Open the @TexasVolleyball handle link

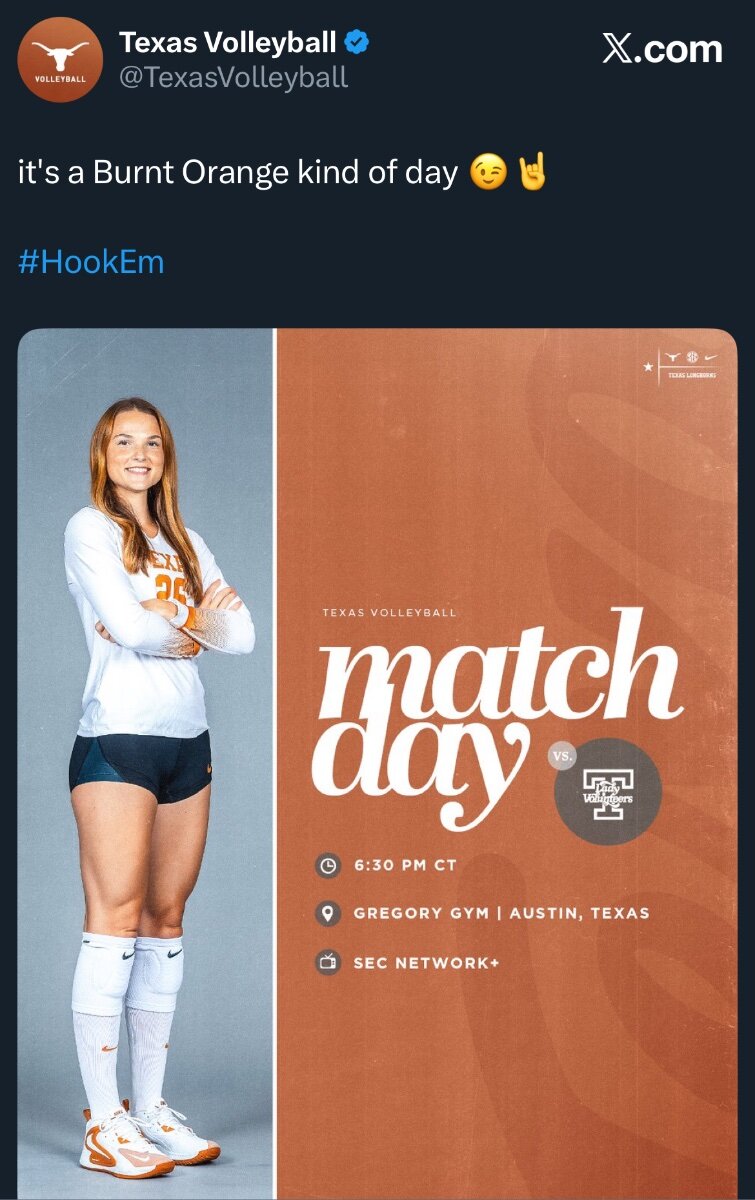(233, 77)
